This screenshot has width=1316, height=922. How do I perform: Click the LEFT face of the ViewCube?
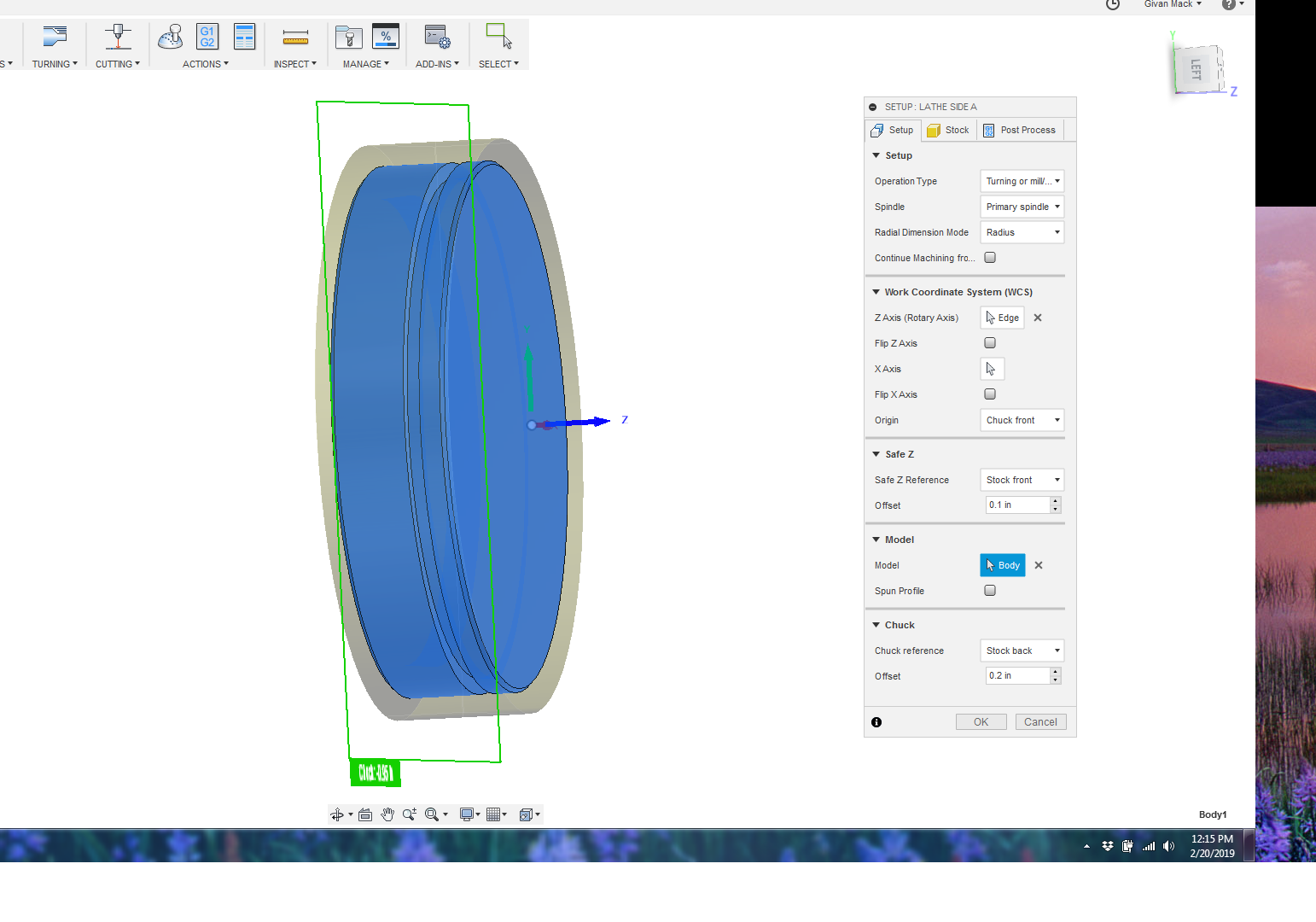1198,68
